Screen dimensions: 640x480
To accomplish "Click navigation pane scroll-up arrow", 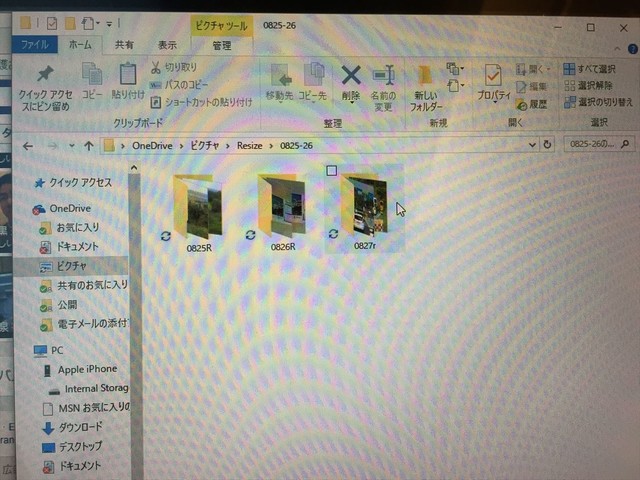I will [134, 168].
